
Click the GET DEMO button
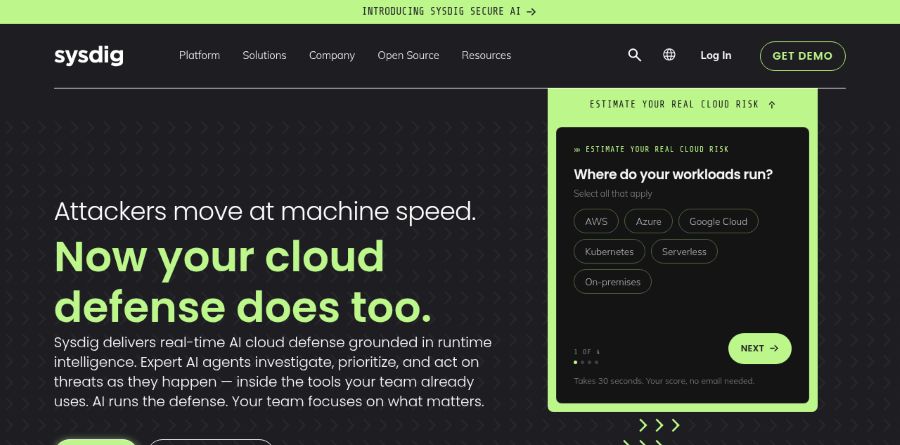(802, 56)
